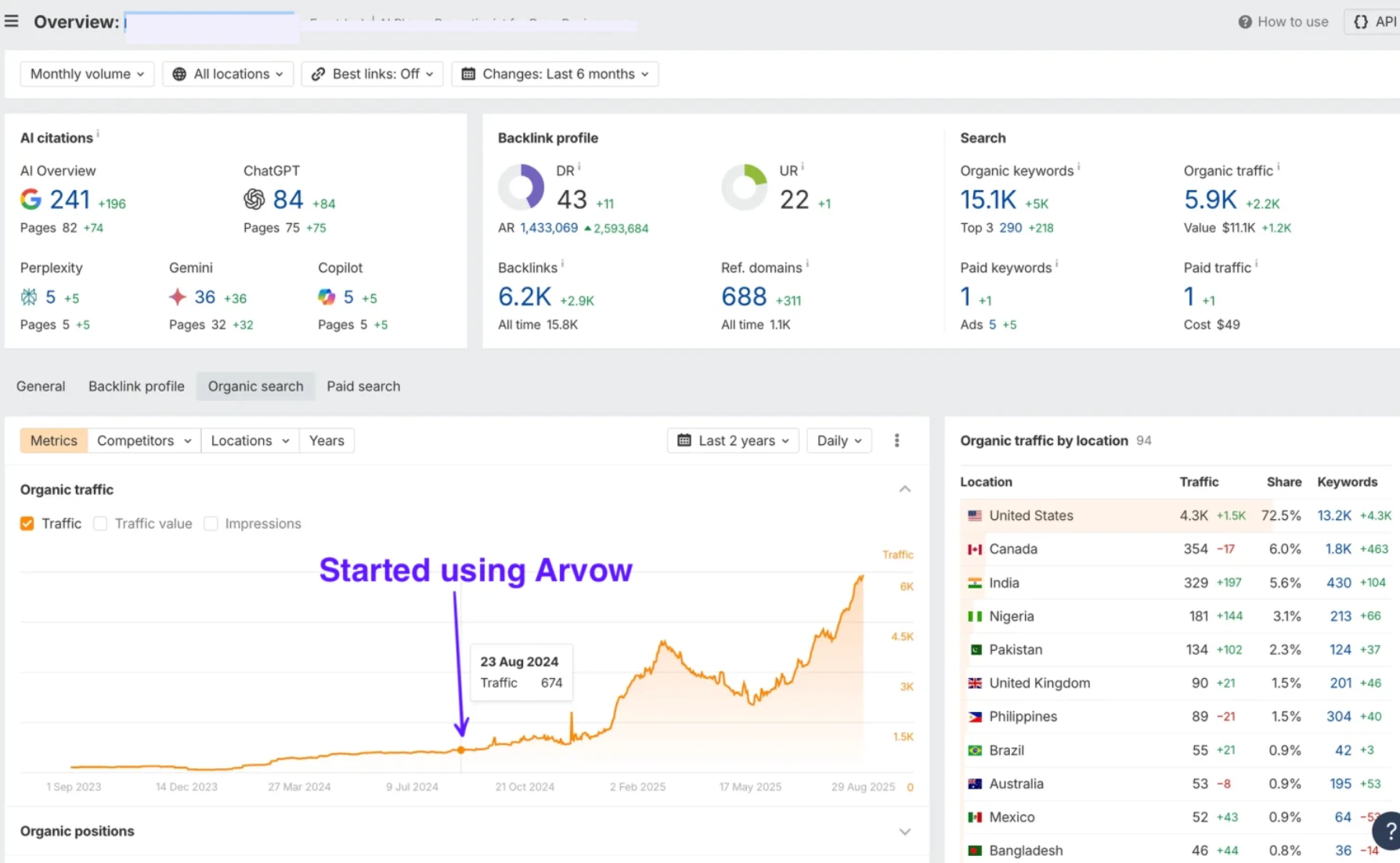Open the All locations dropdown
Screen dimensions: 1400x863
[x=228, y=74]
